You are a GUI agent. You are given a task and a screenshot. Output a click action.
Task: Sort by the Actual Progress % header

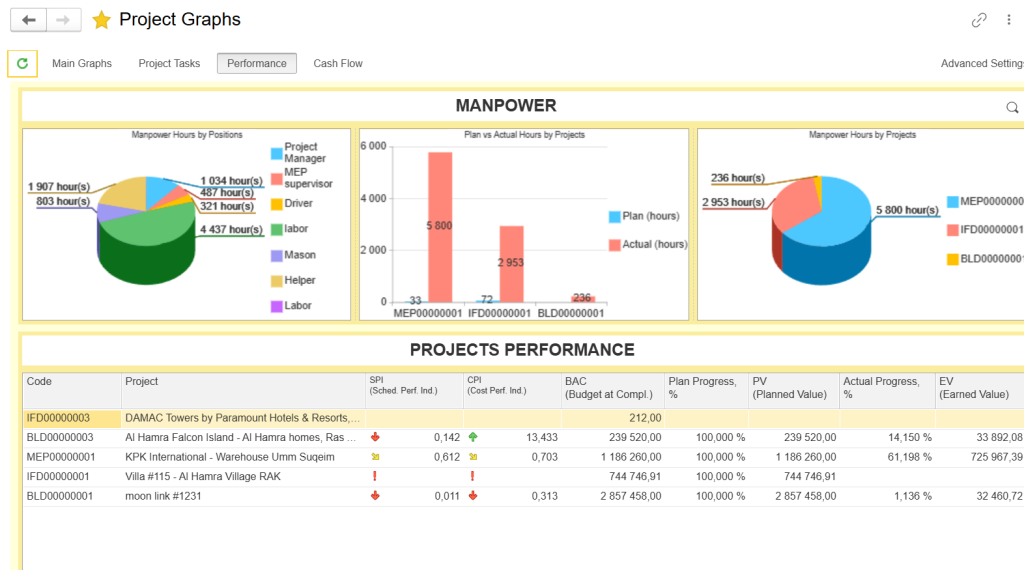tap(887, 390)
